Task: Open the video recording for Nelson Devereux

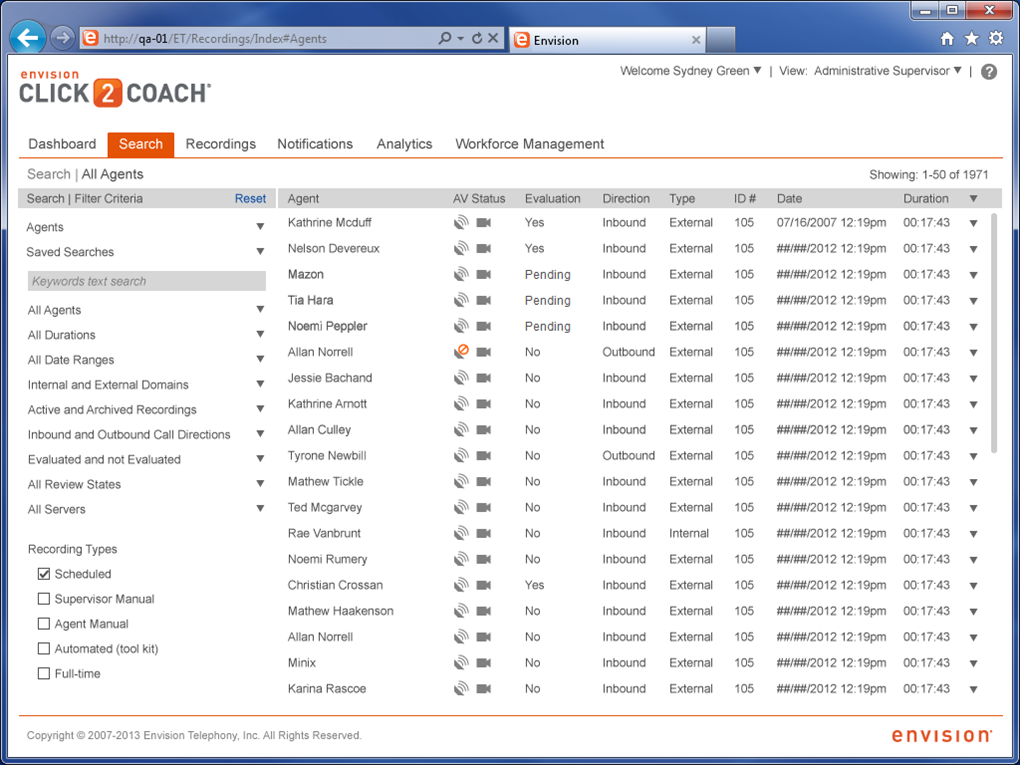Action: pos(482,248)
